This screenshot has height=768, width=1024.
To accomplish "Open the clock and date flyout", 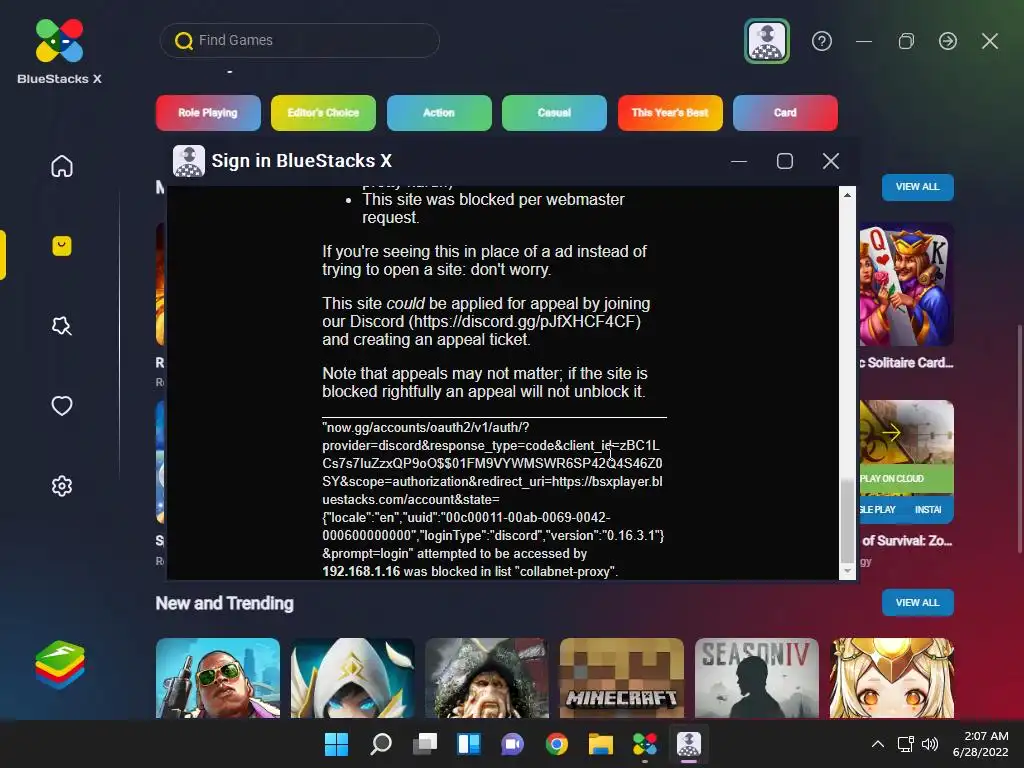I will click(981, 744).
